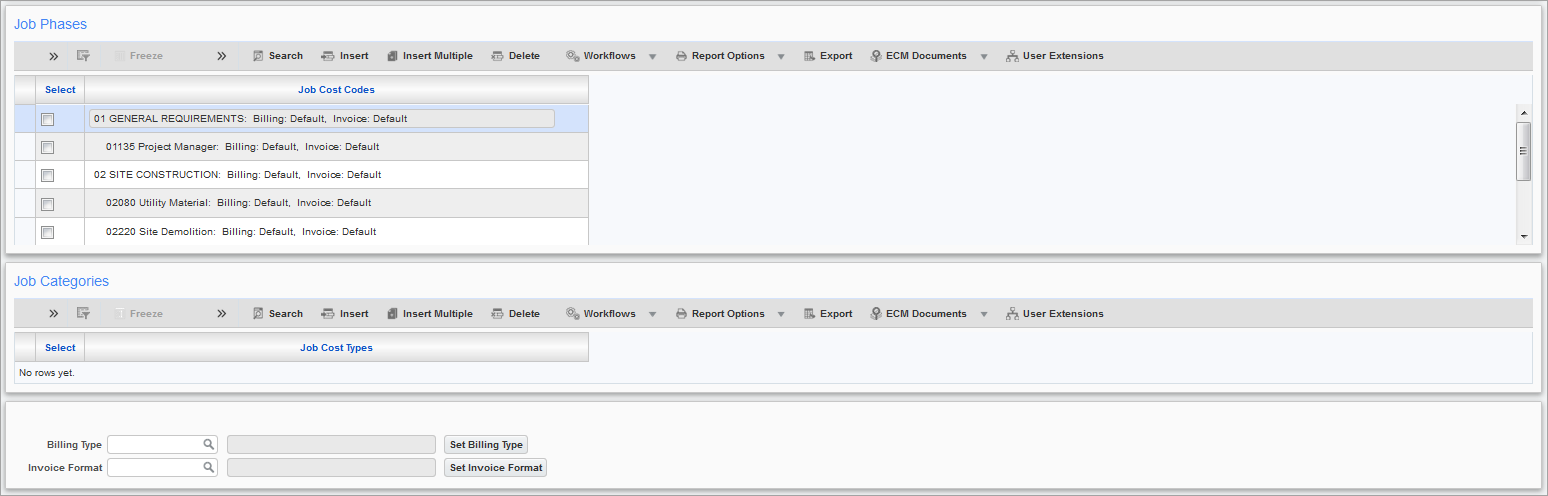Click Job Phases scrollbar up arrow
This screenshot has width=1548, height=496.
[x=1524, y=112]
